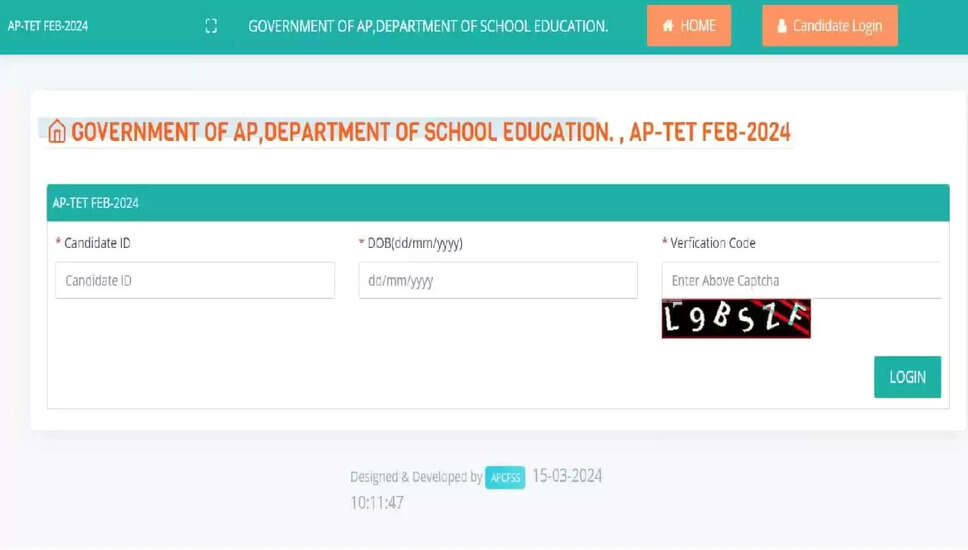Click the AP-TET FEB-2024 brand in top bar

click(48, 26)
